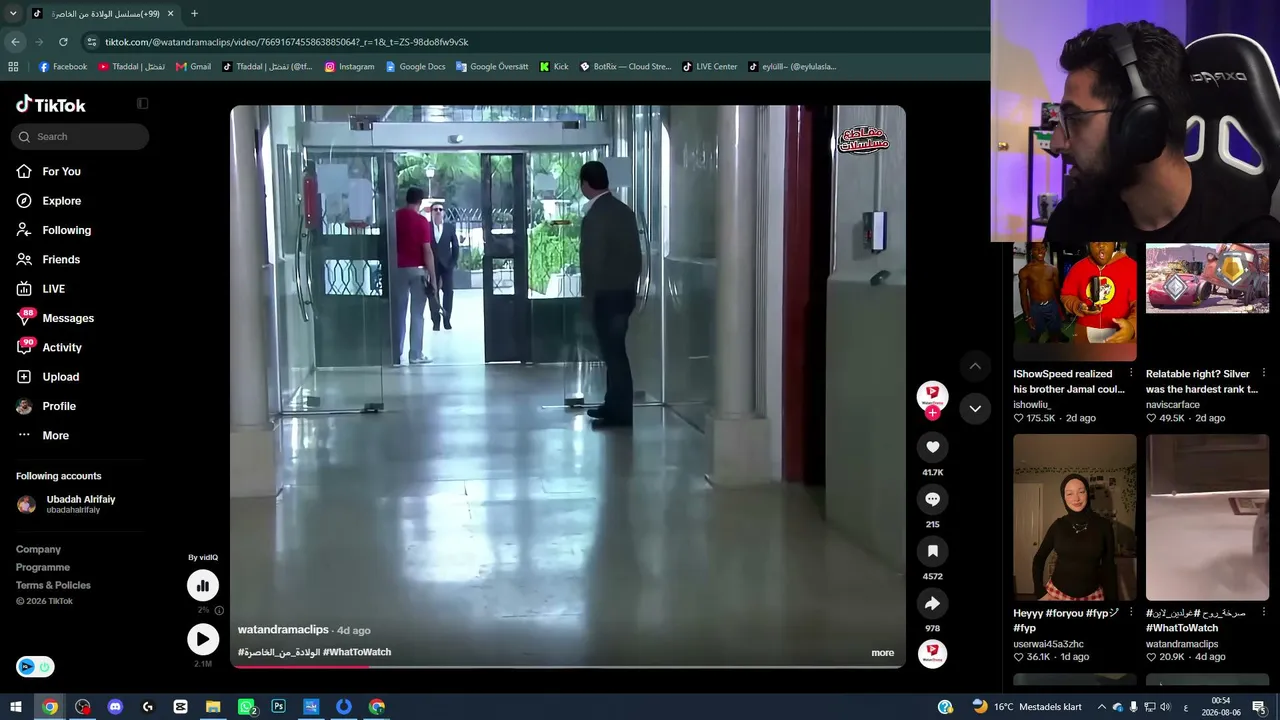Open the ishowliu_ profile link
The height and width of the screenshot is (720, 1280).
click(1031, 405)
